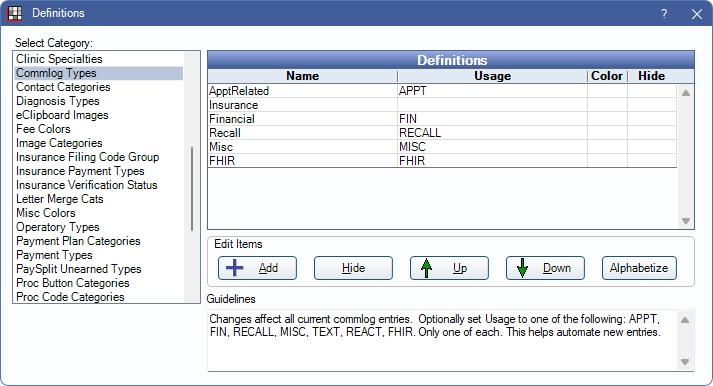The image size is (713, 386).
Task: Move selected item Up
Action: [x=449, y=268]
